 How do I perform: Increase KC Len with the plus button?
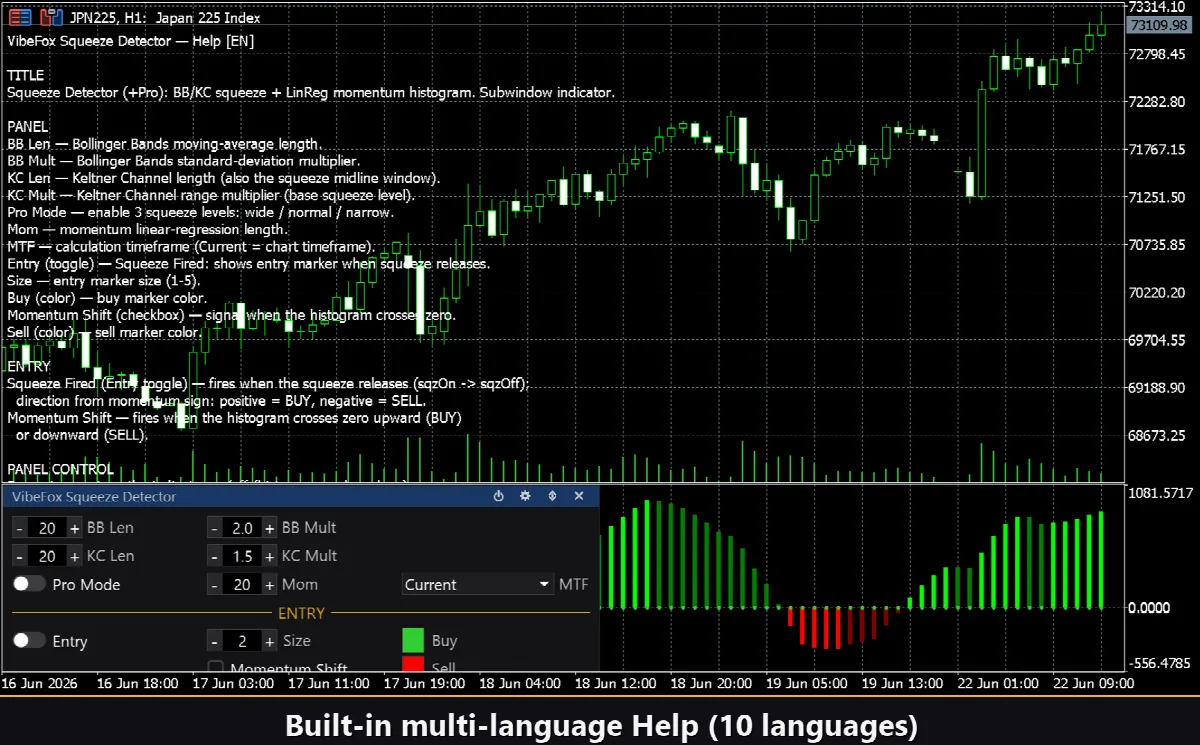(75, 556)
